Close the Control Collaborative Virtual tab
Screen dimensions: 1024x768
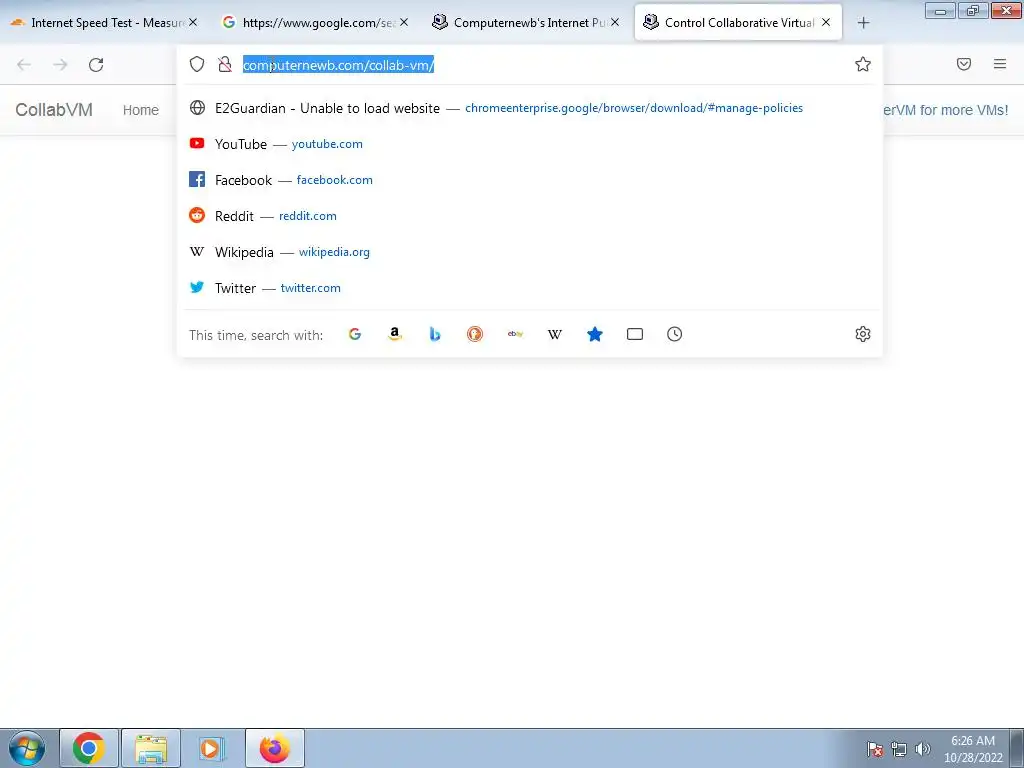826,22
